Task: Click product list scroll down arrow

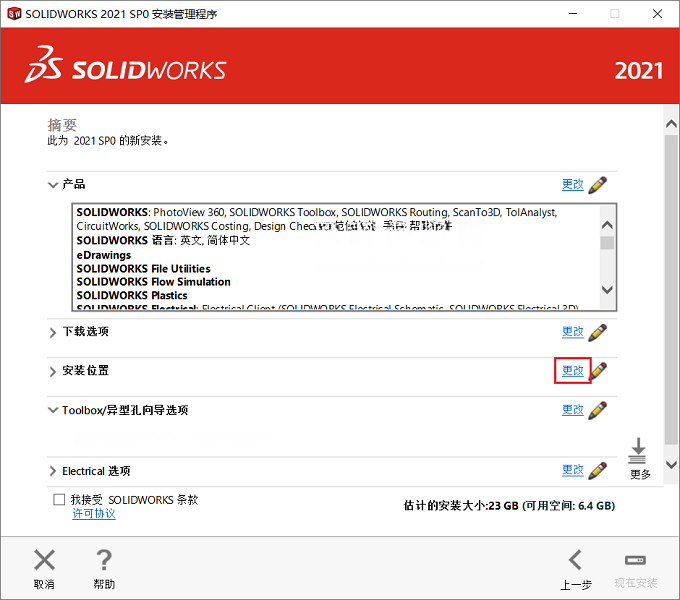Action: (x=607, y=290)
